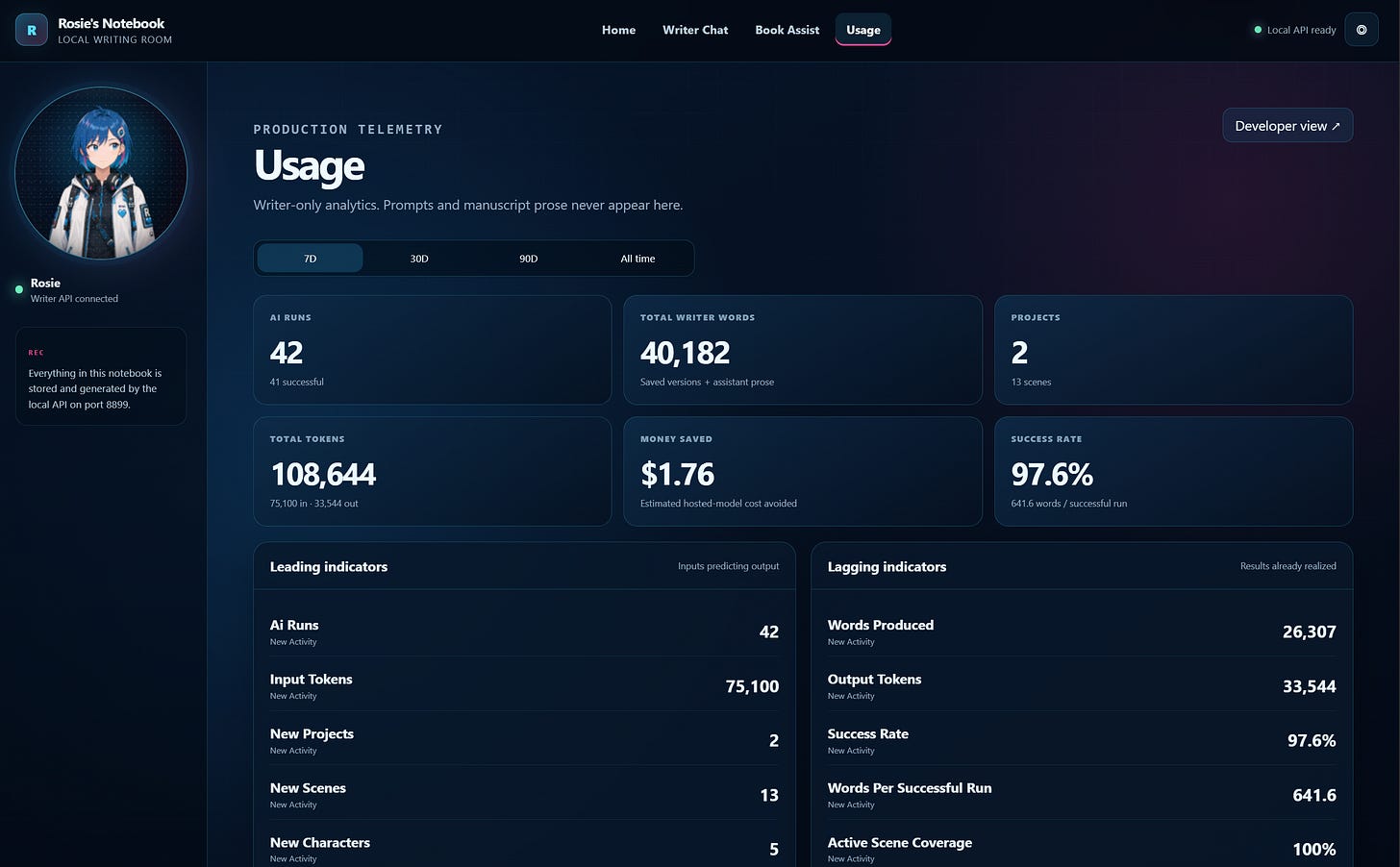Click the PRODUCTION TELEMETRY label

pyautogui.click(x=348, y=129)
